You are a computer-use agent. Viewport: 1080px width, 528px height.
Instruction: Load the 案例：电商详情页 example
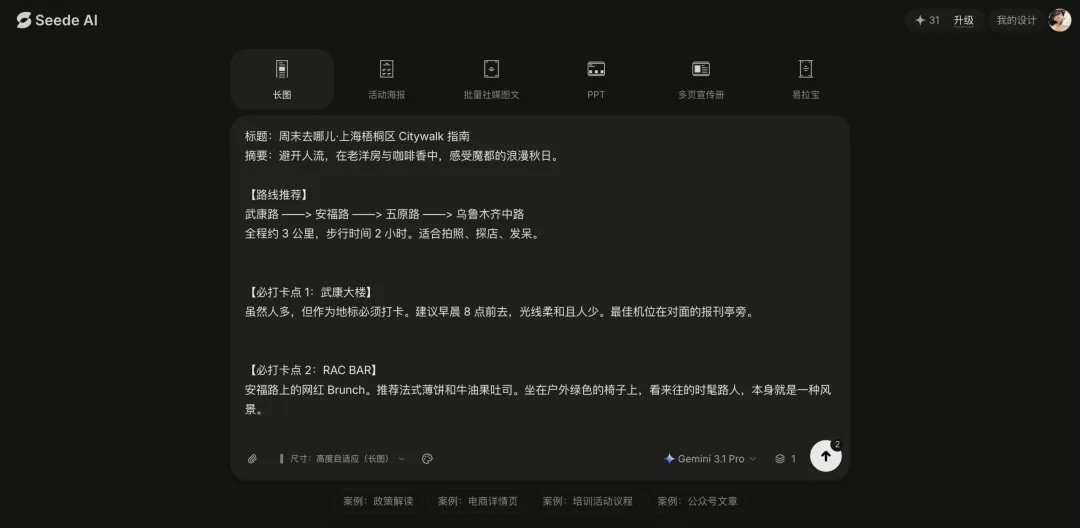point(478,501)
